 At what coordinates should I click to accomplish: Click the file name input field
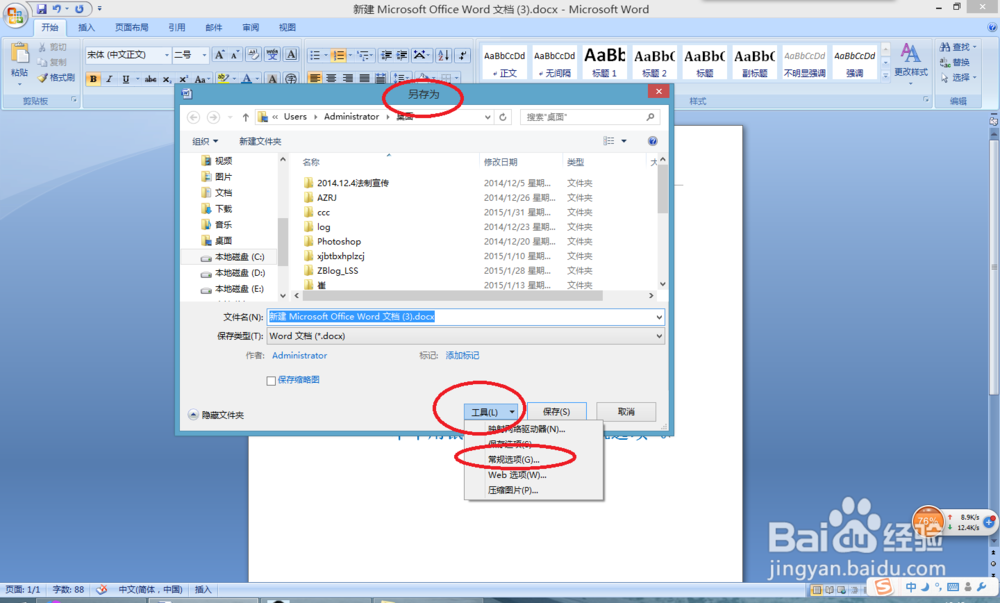tap(466, 317)
